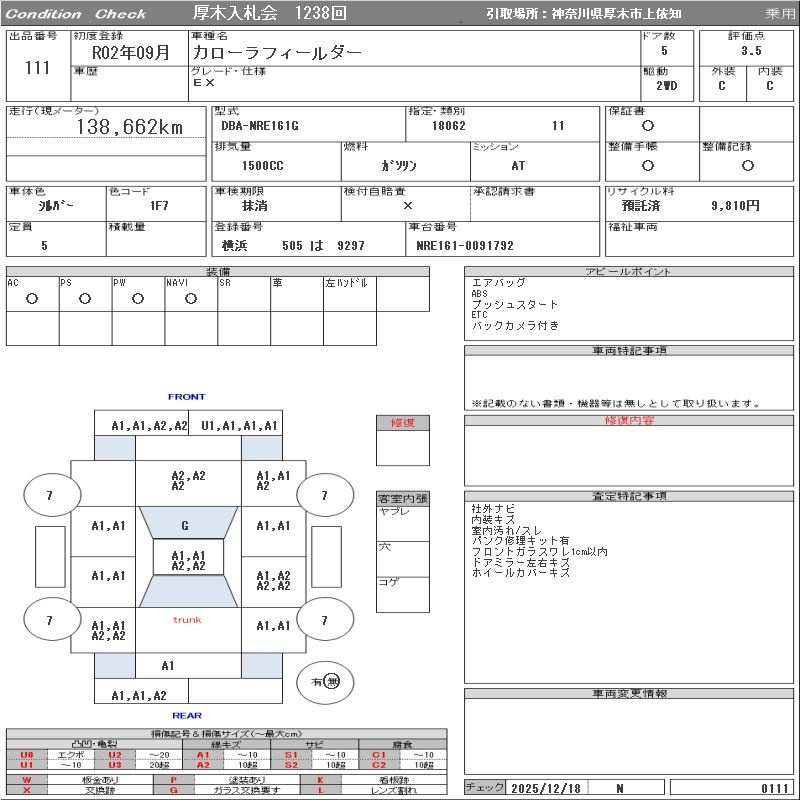Select inspector note 社外ナビ
This screenshot has width=800, height=800.
[493, 508]
